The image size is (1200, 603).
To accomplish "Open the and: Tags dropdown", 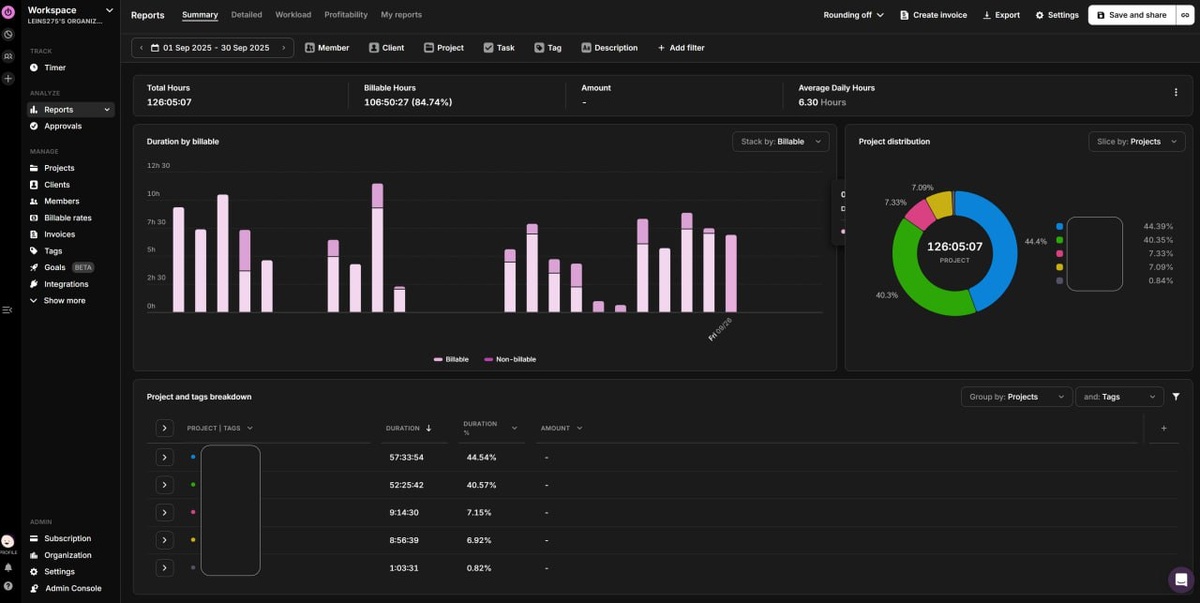I will coord(1119,397).
